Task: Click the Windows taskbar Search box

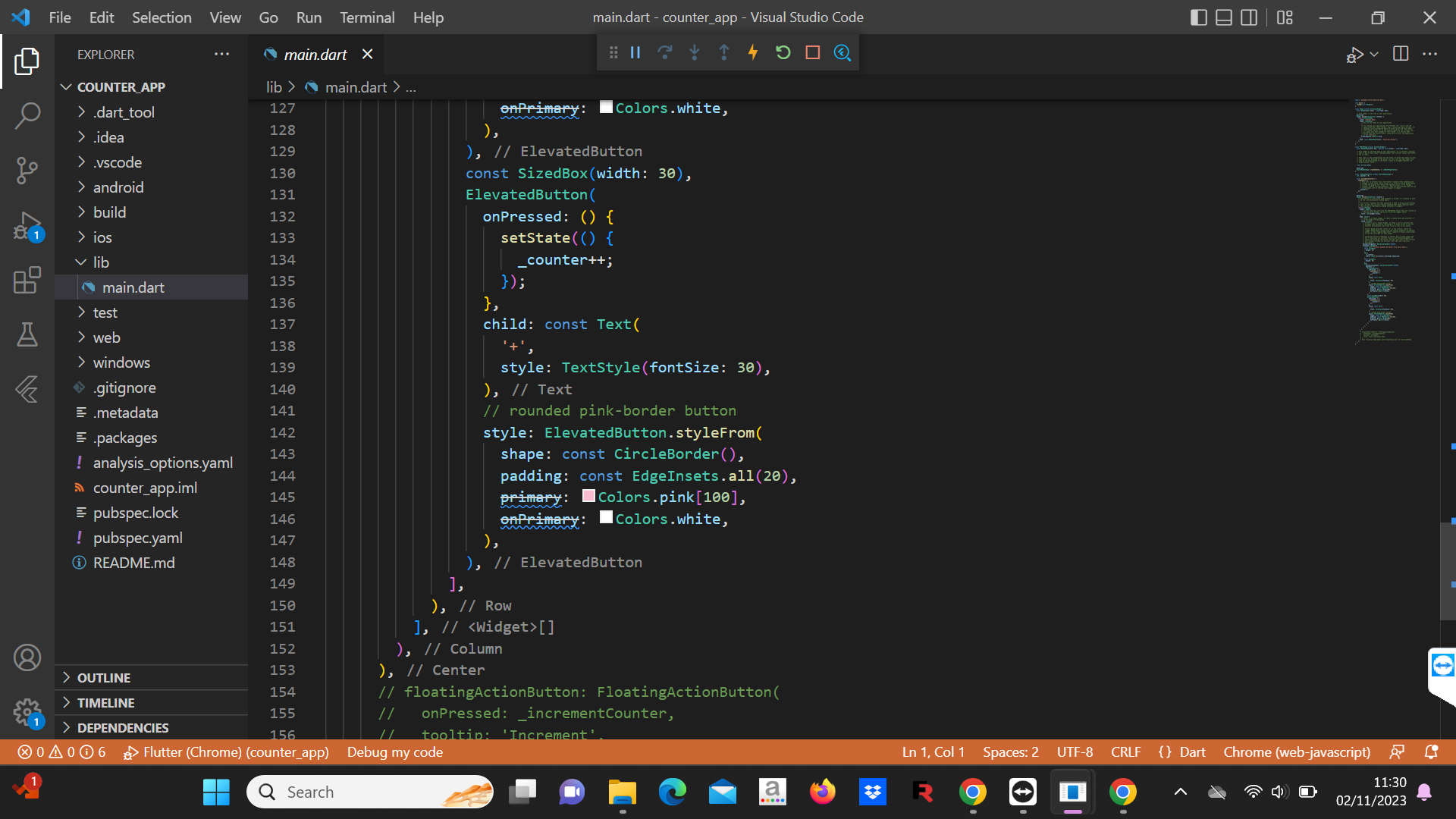Action: point(370,792)
